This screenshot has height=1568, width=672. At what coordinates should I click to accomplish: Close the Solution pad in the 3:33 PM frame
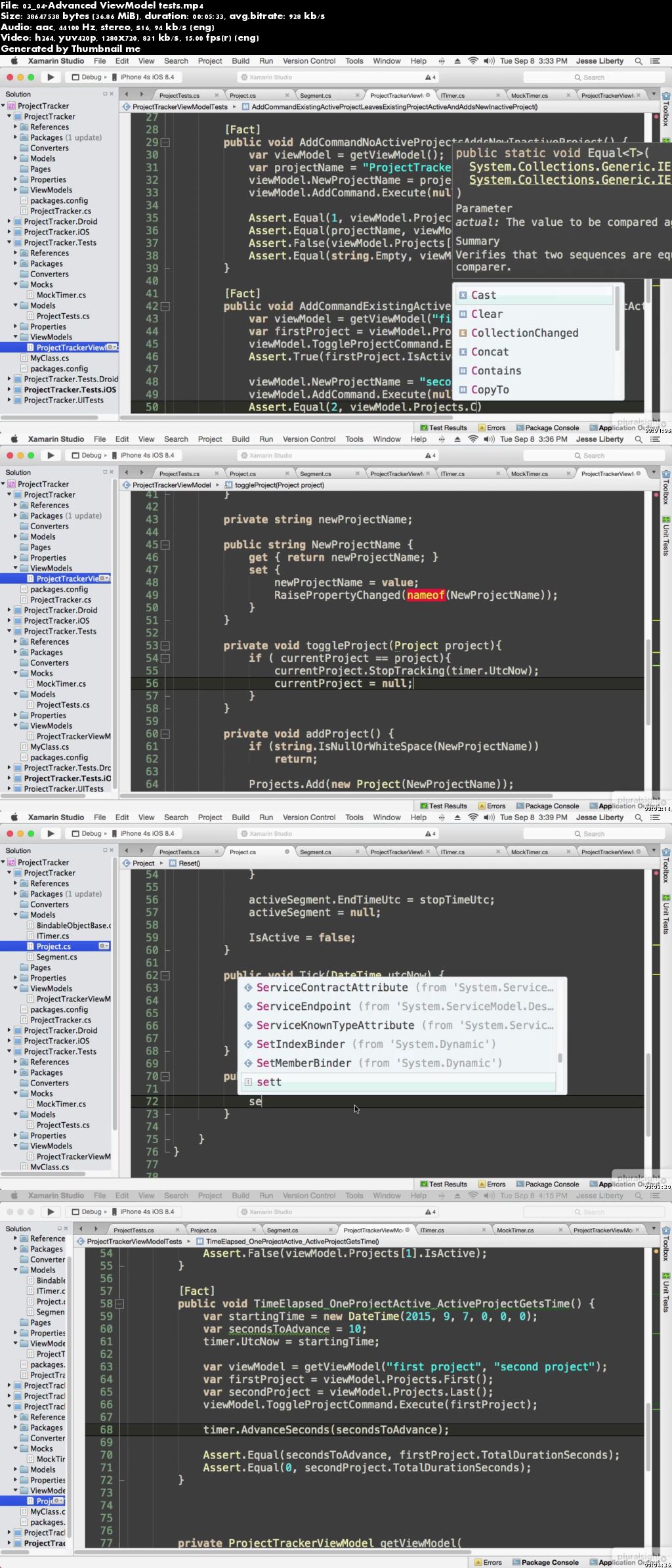(x=111, y=94)
